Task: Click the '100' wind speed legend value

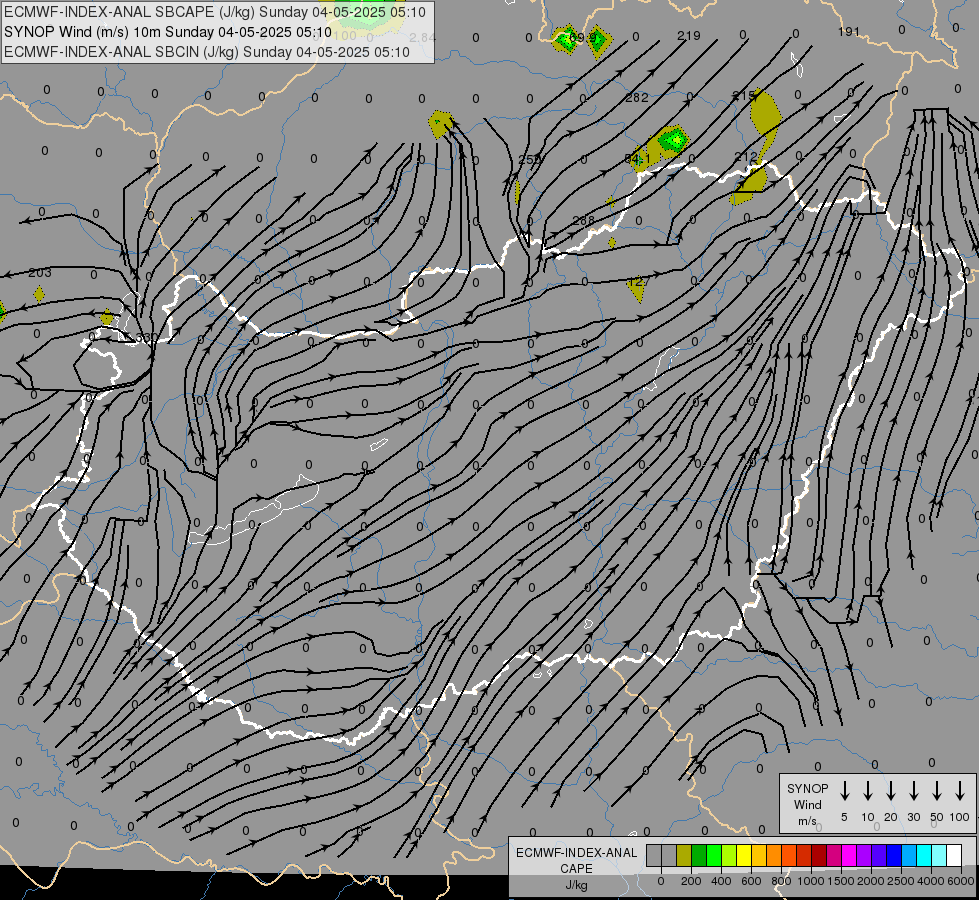Action: [x=960, y=817]
